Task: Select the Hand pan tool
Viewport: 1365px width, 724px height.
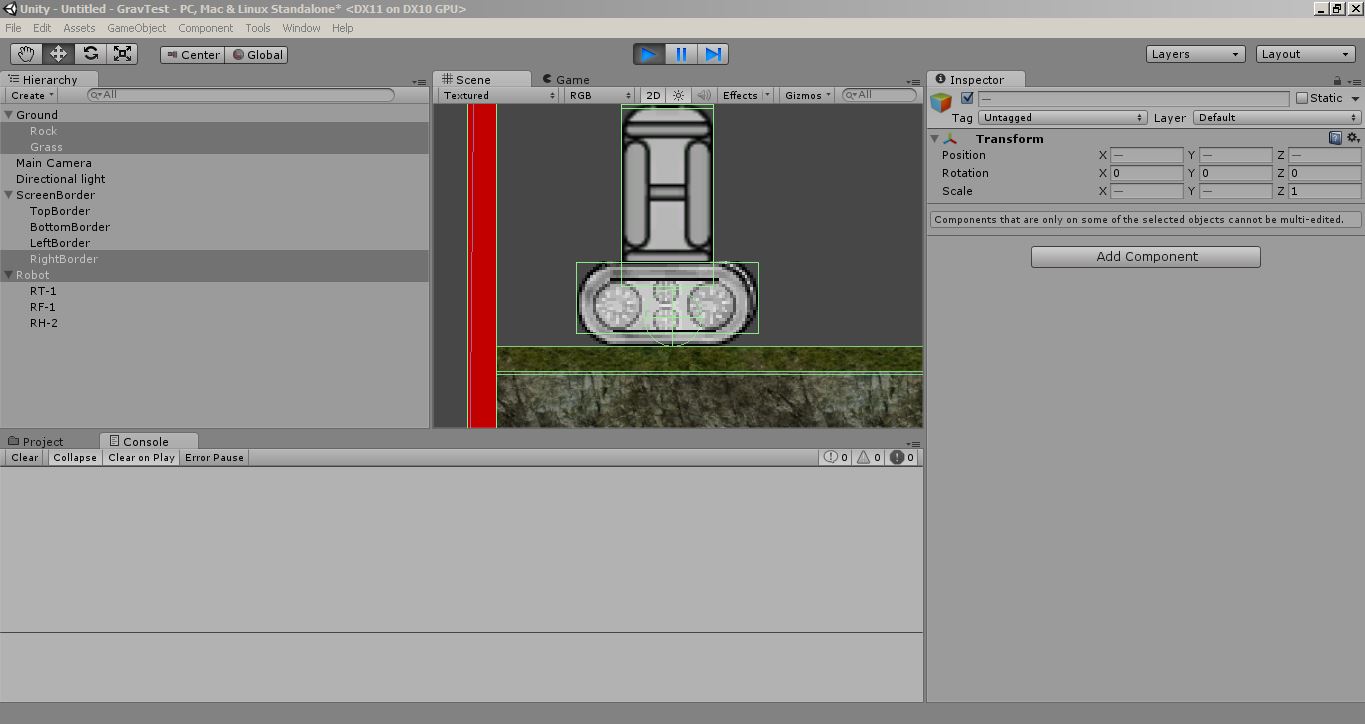Action: tap(25, 53)
